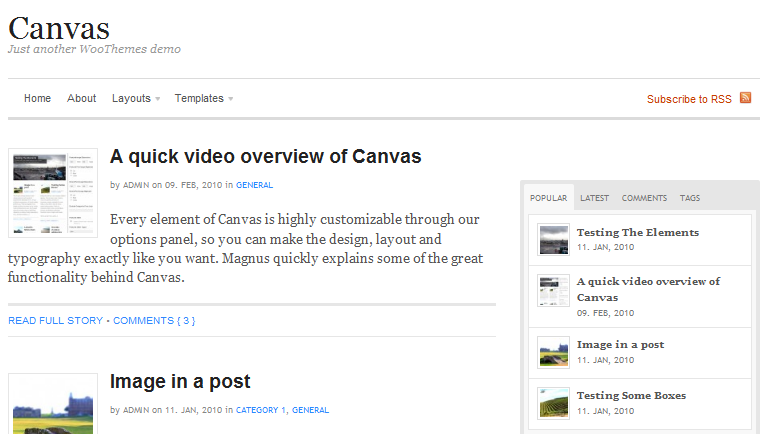Screen dimensions: 762x434
Task: Open the About page
Action: [82, 98]
